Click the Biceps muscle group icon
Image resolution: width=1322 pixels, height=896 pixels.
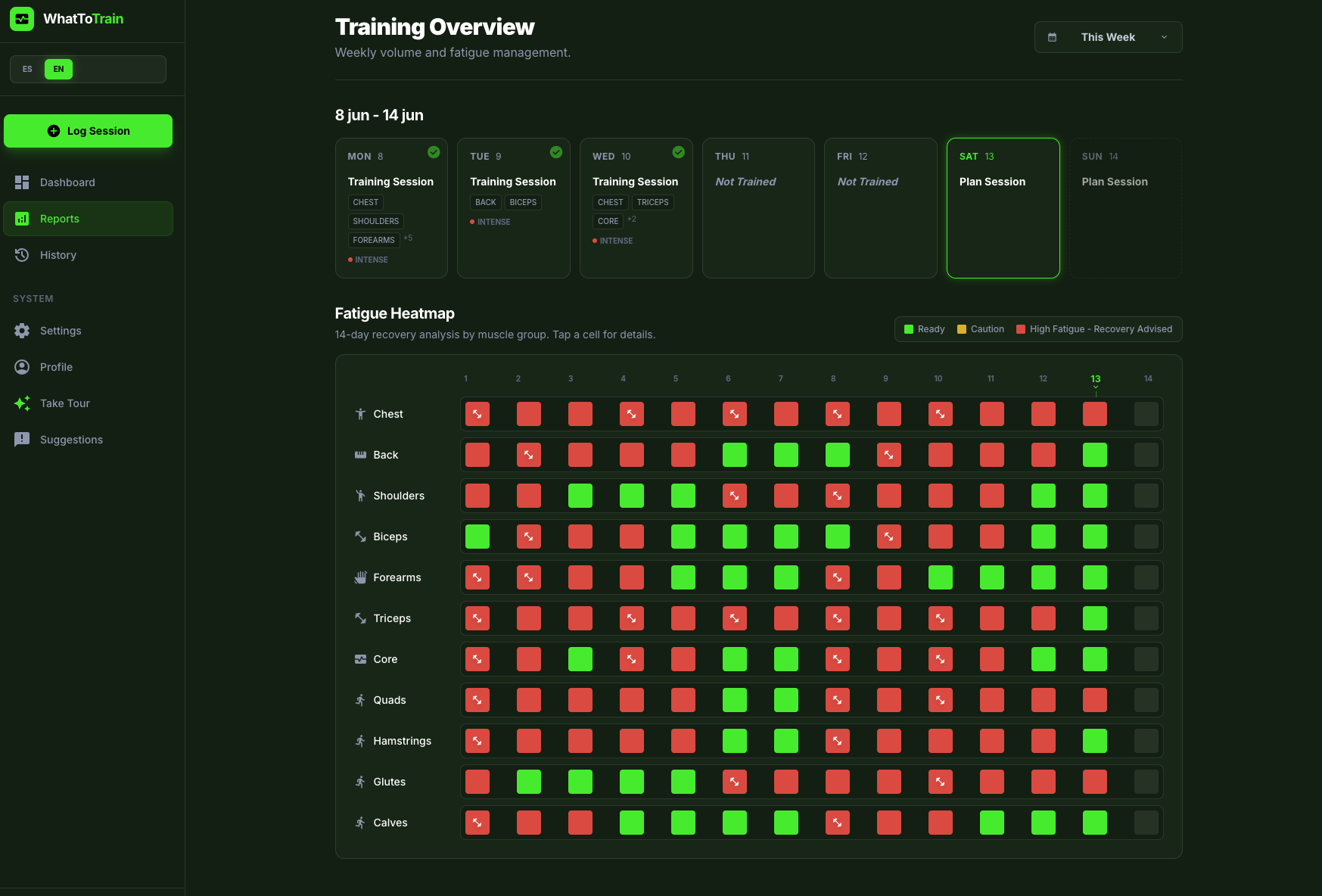[360, 537]
